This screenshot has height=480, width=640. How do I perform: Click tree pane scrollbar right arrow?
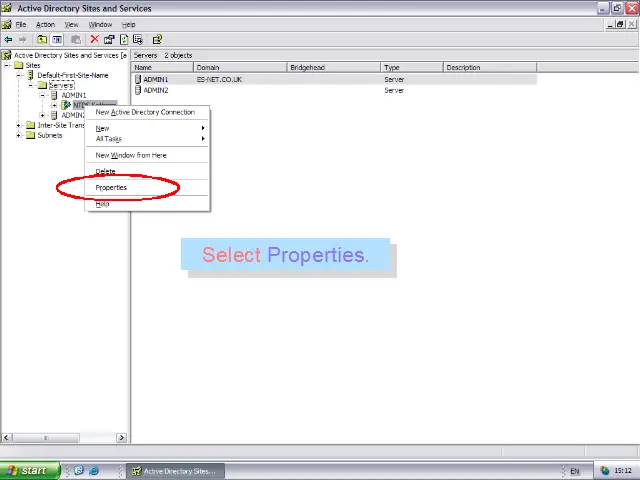[121, 438]
